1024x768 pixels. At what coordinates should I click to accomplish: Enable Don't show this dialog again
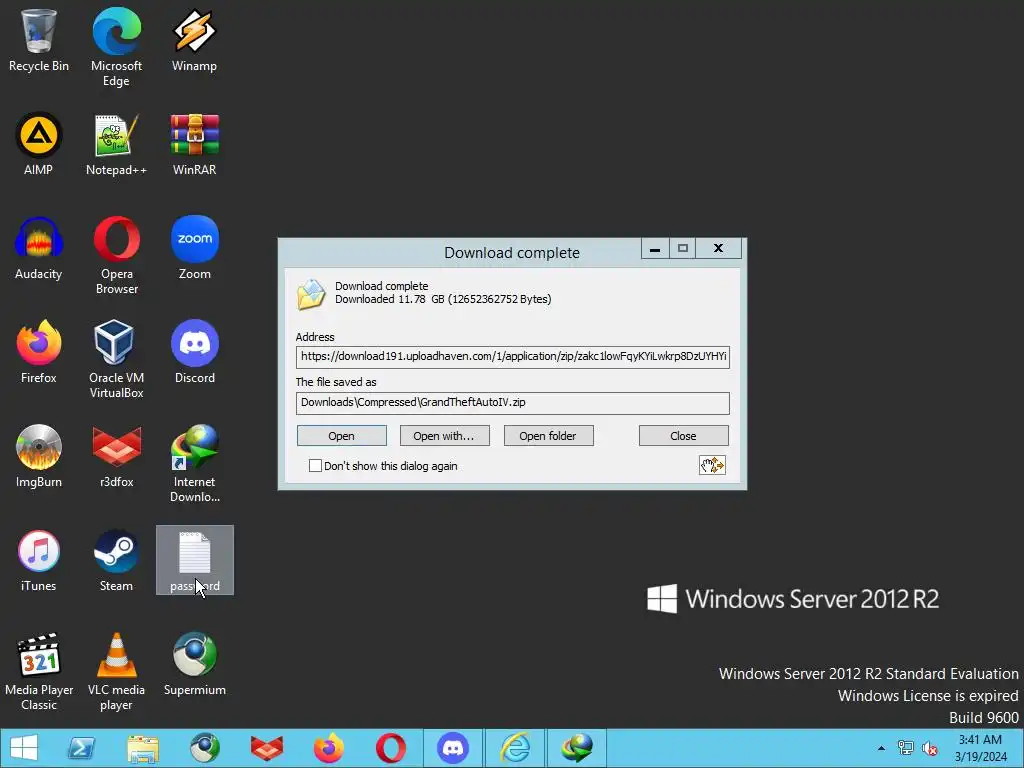(315, 466)
